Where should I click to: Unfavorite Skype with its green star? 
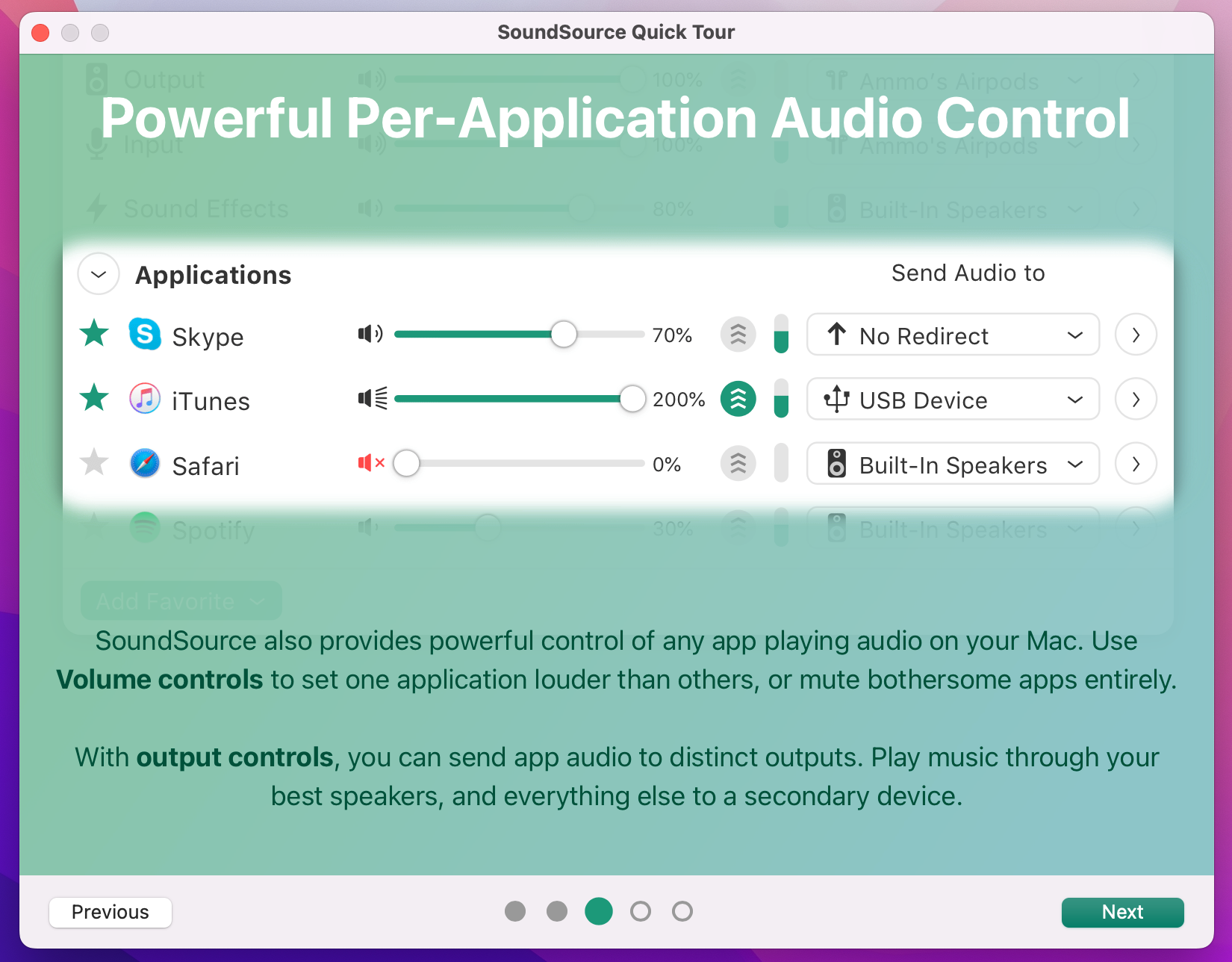(95, 333)
